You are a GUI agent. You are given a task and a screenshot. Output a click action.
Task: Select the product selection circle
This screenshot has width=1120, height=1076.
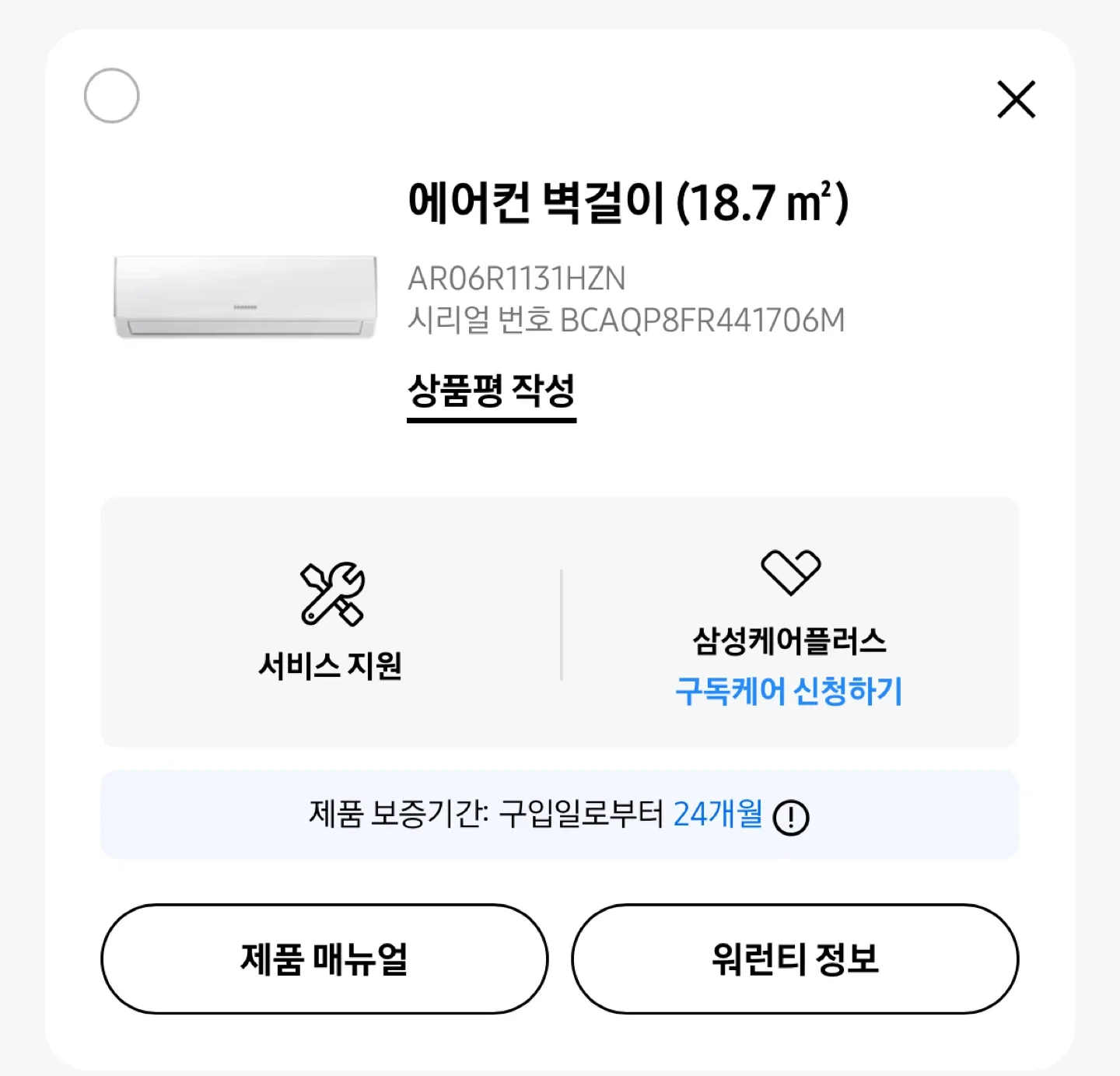pyautogui.click(x=111, y=96)
